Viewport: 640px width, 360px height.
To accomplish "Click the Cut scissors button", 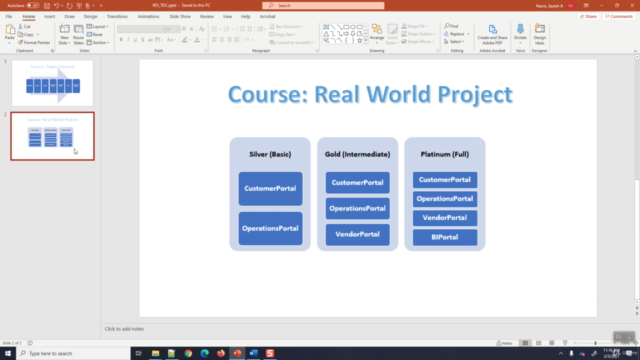I will (x=24, y=27).
